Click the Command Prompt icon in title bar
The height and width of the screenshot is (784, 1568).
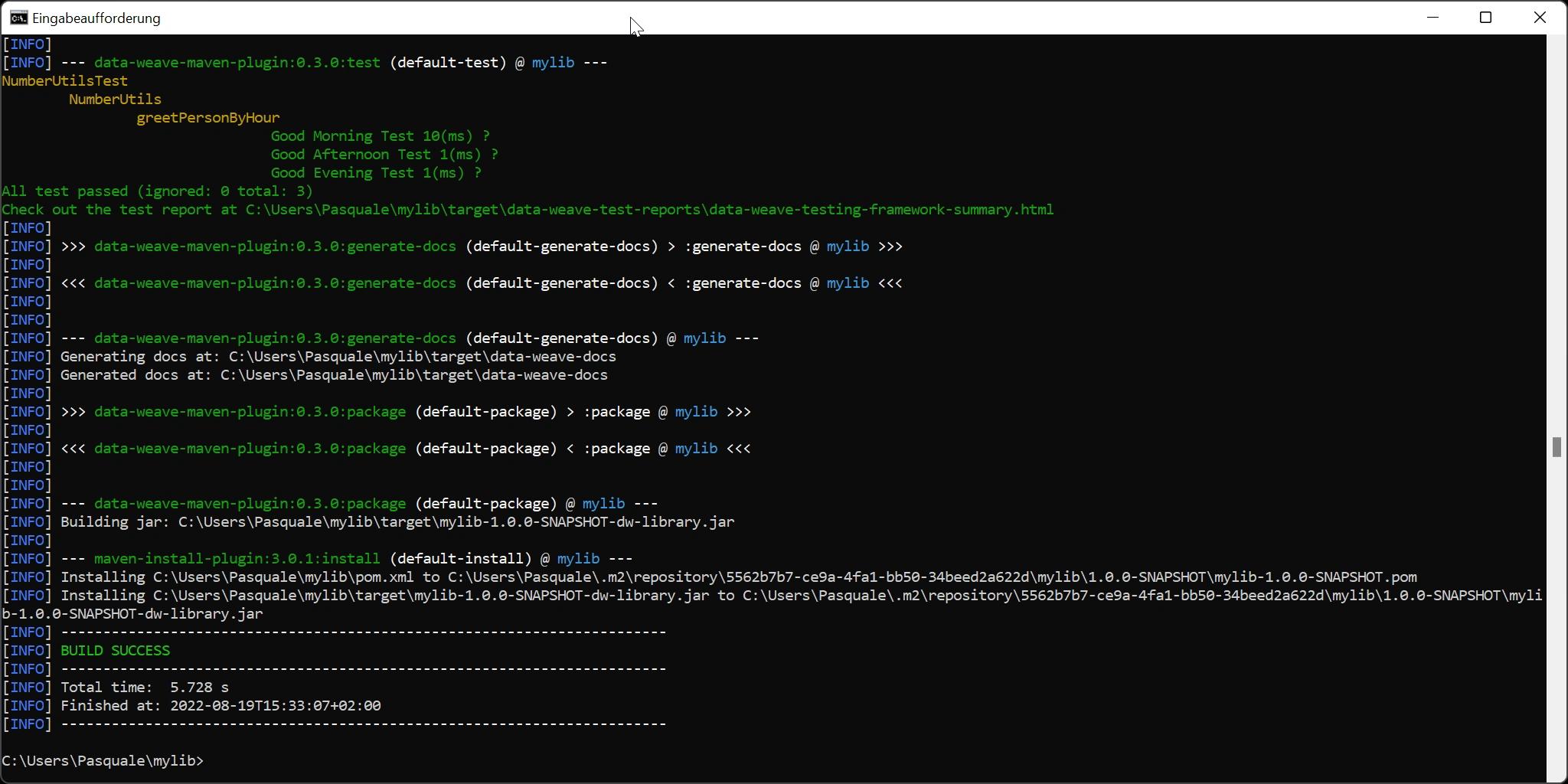pos(18,18)
